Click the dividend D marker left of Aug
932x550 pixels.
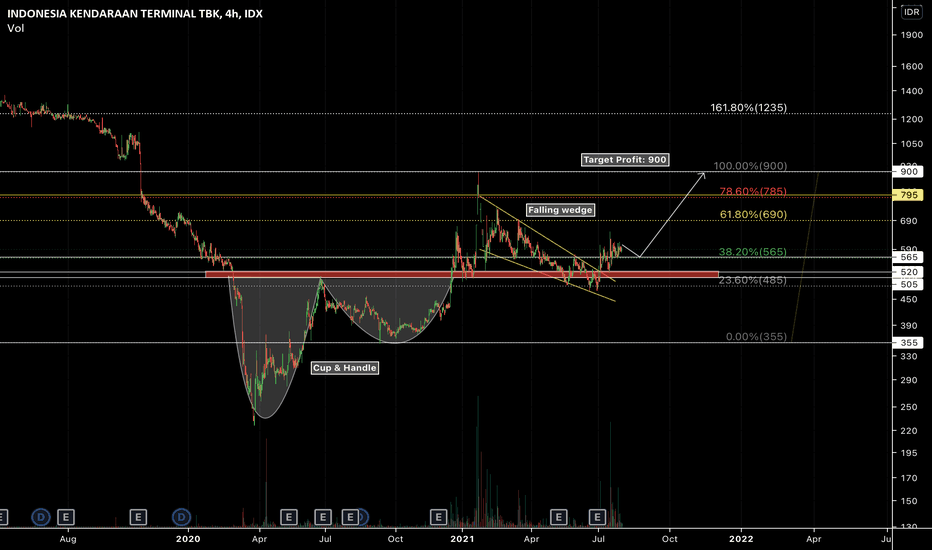41,517
